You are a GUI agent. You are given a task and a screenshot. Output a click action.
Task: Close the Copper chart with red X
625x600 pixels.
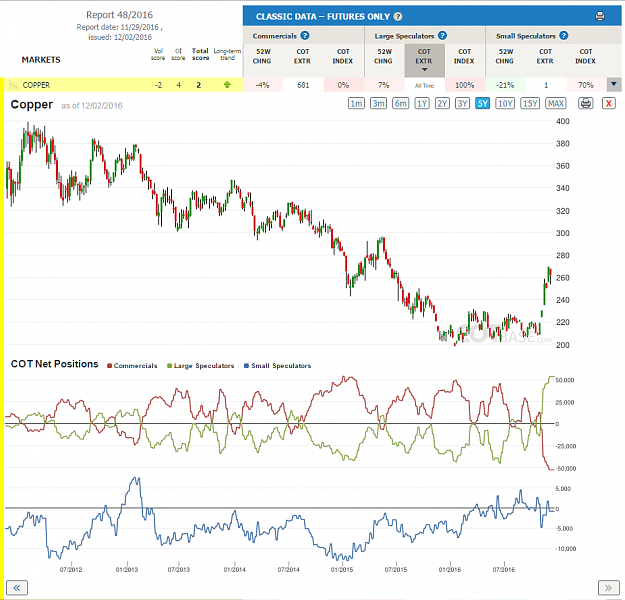pyautogui.click(x=609, y=104)
